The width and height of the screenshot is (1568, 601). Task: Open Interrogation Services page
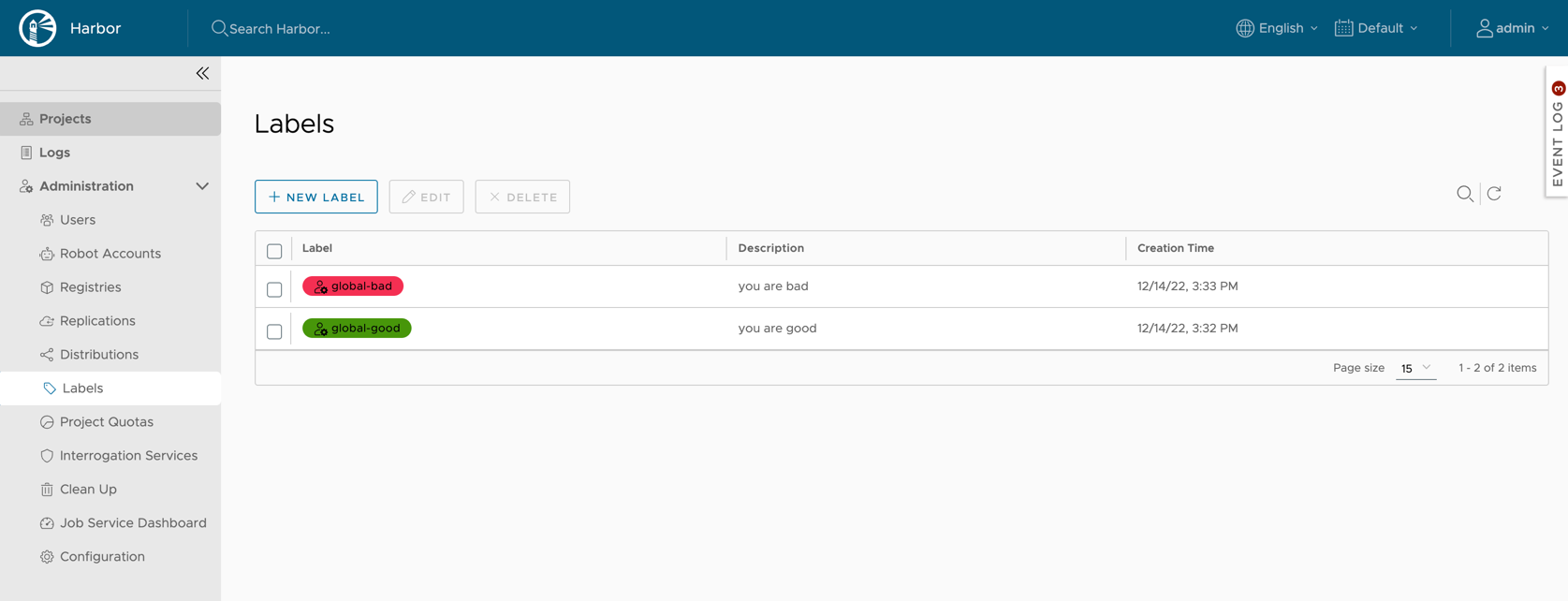[x=128, y=456]
